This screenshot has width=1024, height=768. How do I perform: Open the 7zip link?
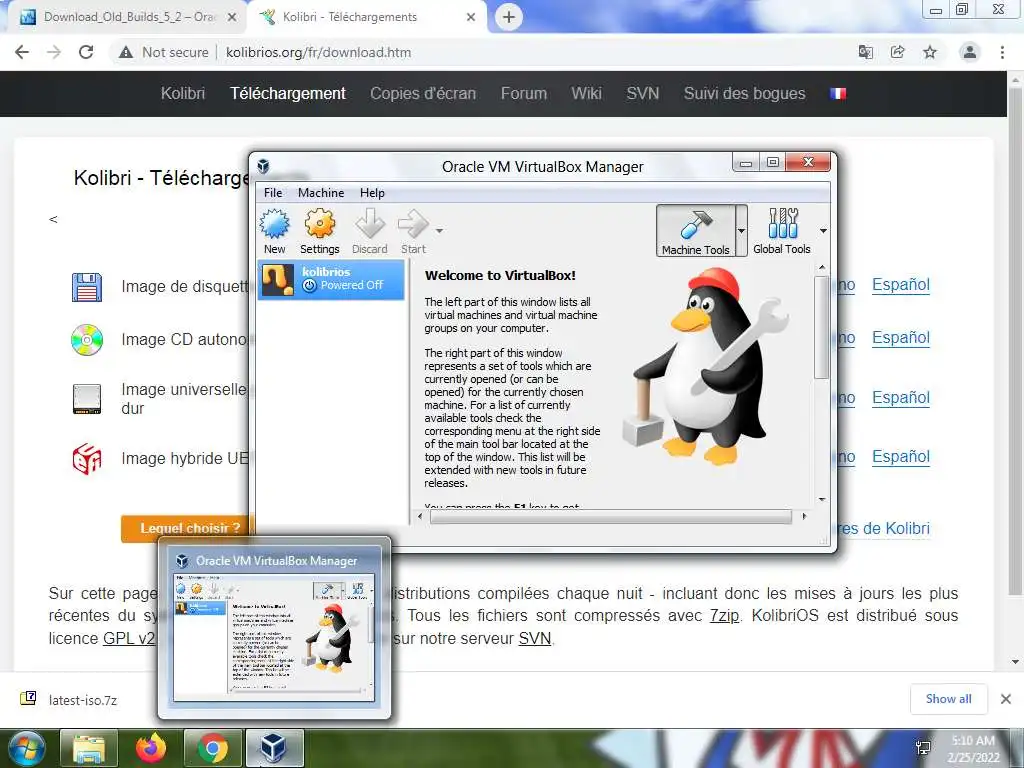click(724, 615)
